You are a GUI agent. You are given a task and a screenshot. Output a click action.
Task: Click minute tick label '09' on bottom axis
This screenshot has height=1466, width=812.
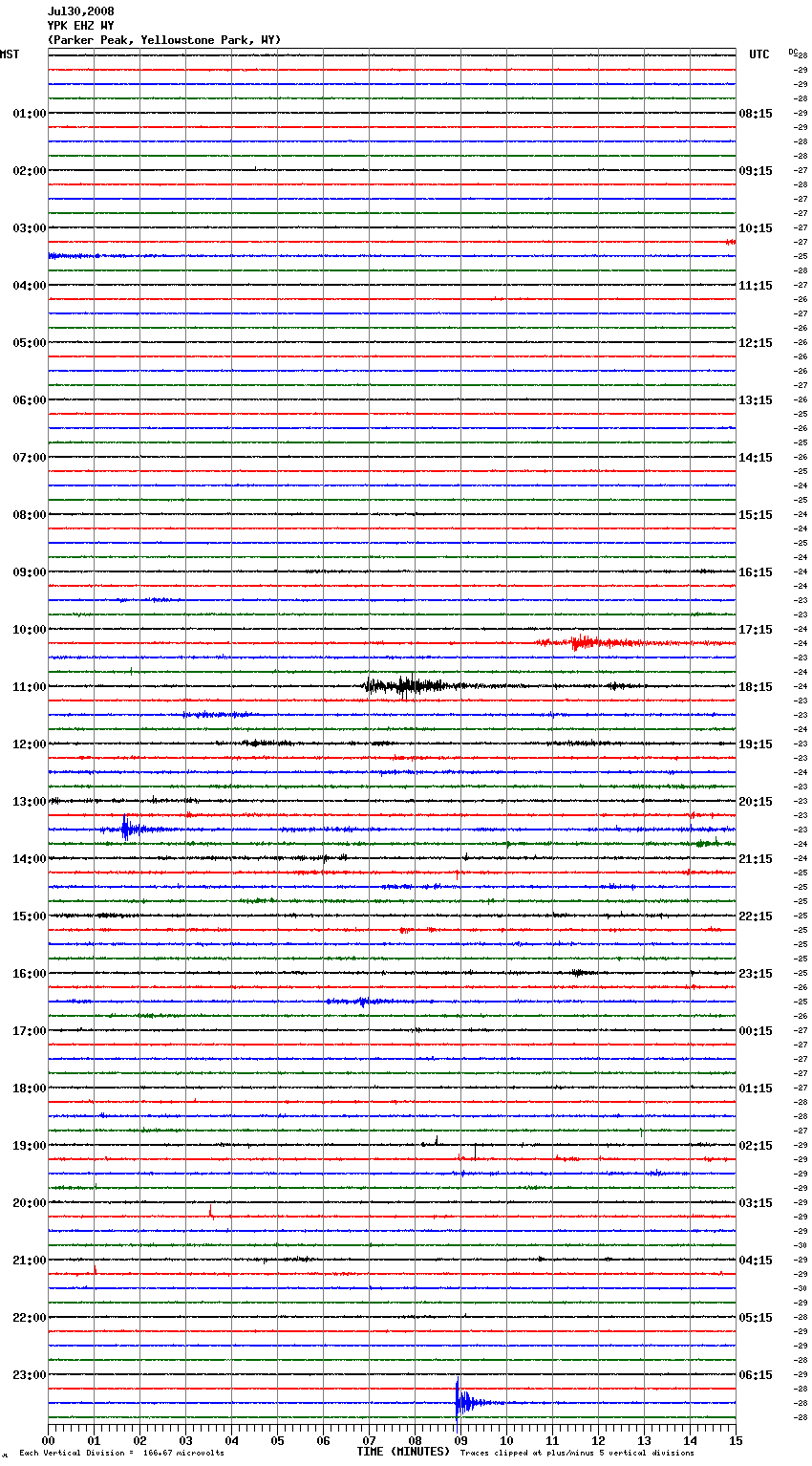[x=460, y=1440]
